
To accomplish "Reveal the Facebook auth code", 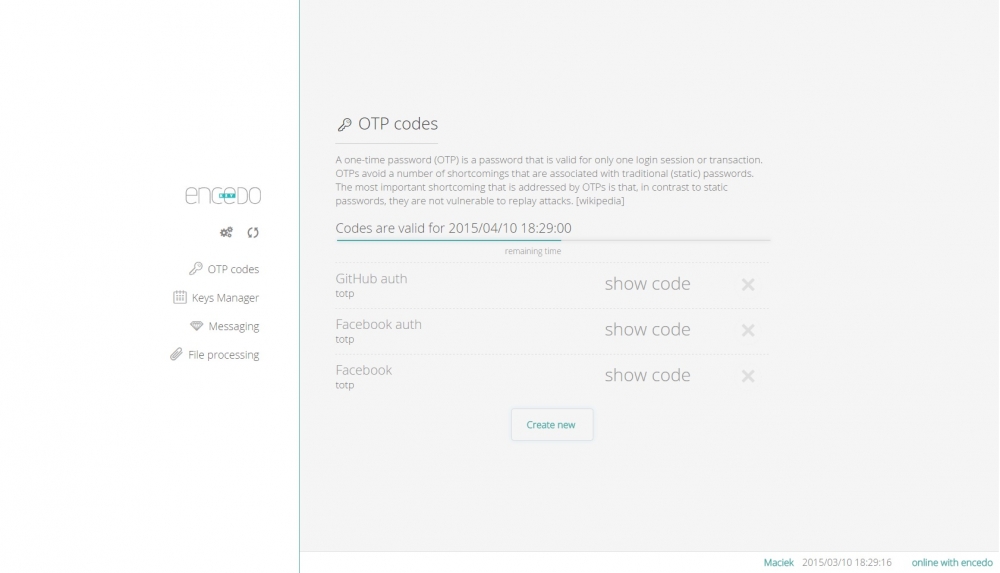I will (647, 329).
